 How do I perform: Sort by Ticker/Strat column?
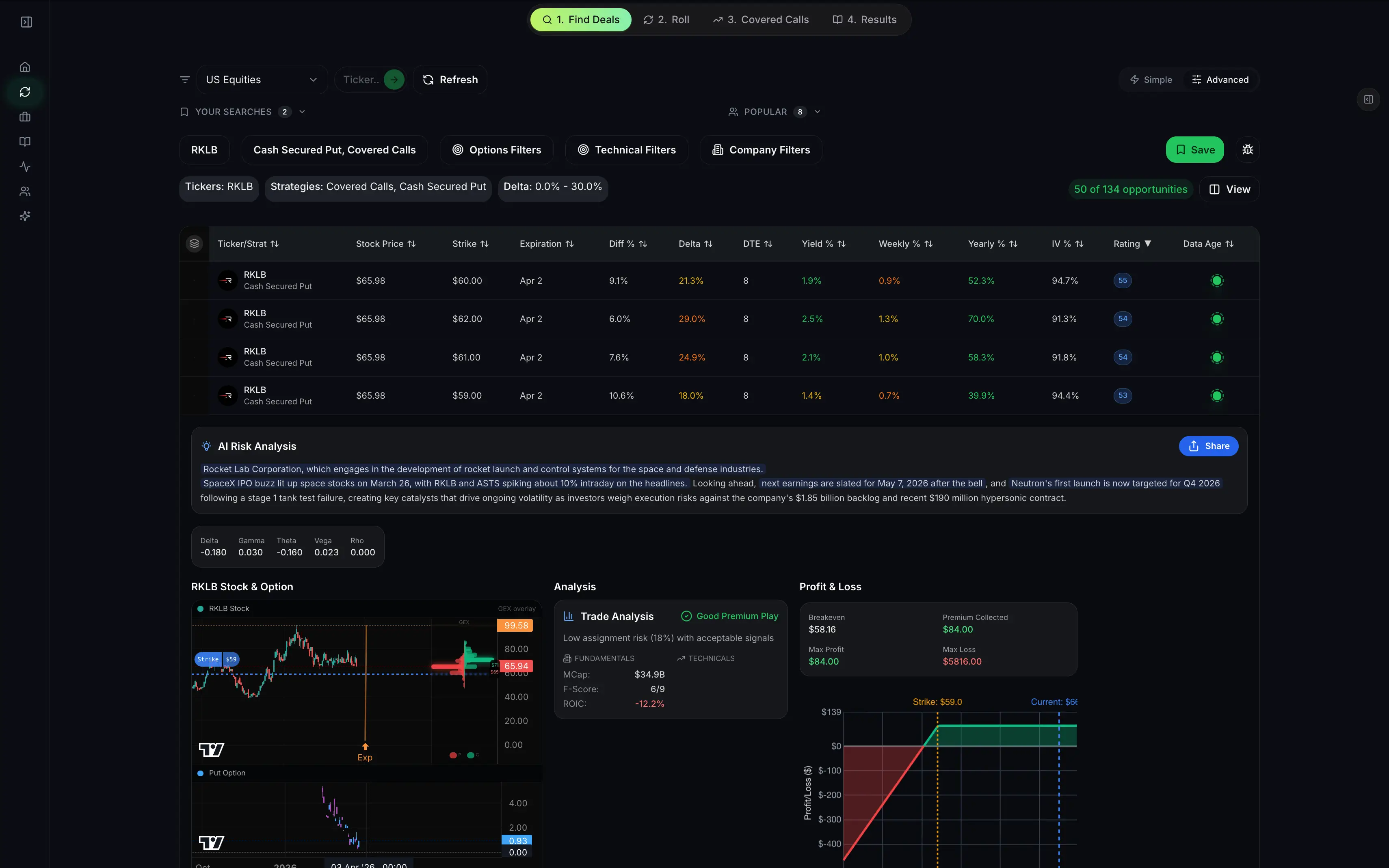click(x=248, y=244)
